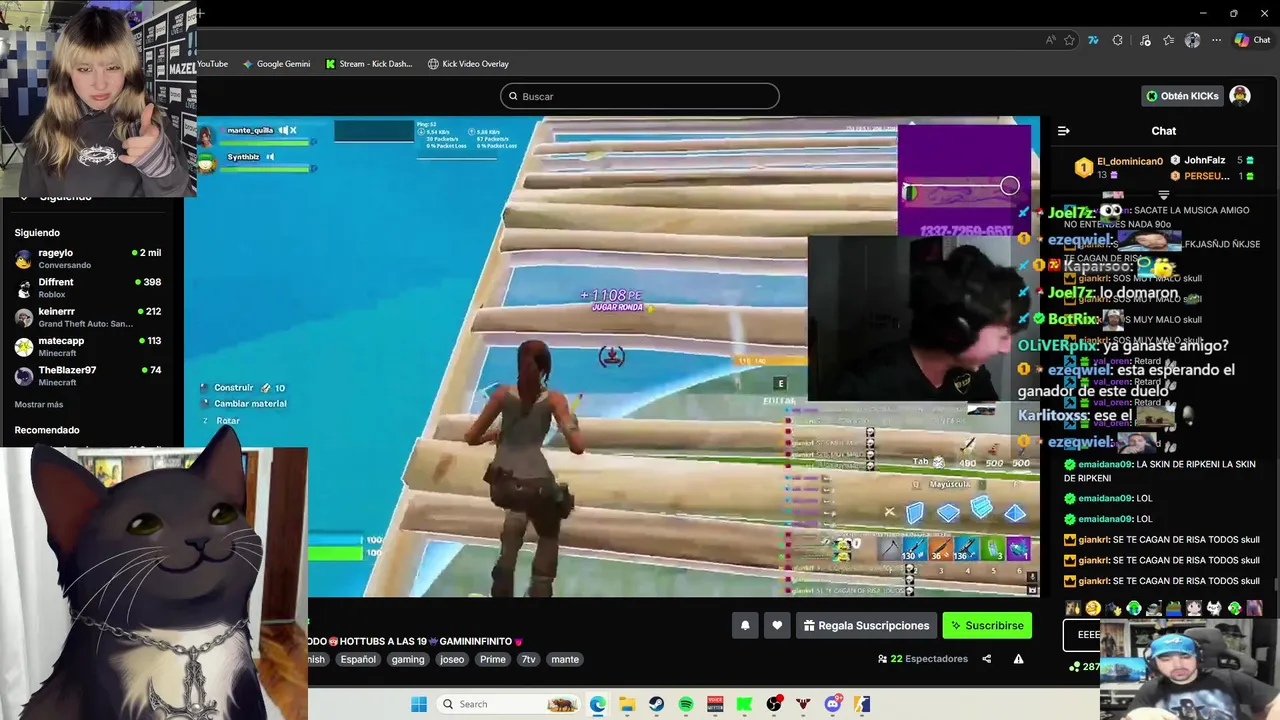Open the Kick Video Overlay bookmark

[468, 64]
